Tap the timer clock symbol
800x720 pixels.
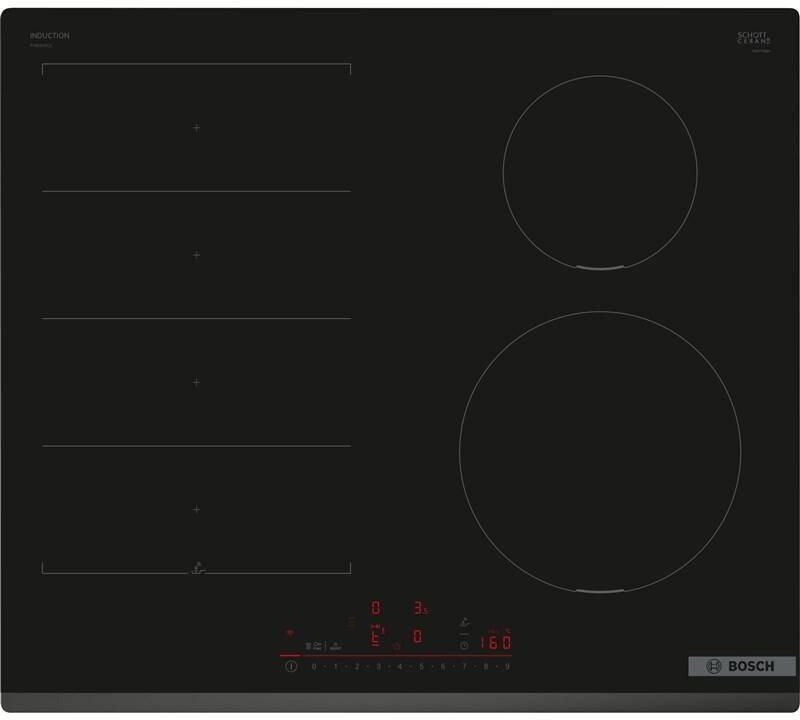coord(464,645)
